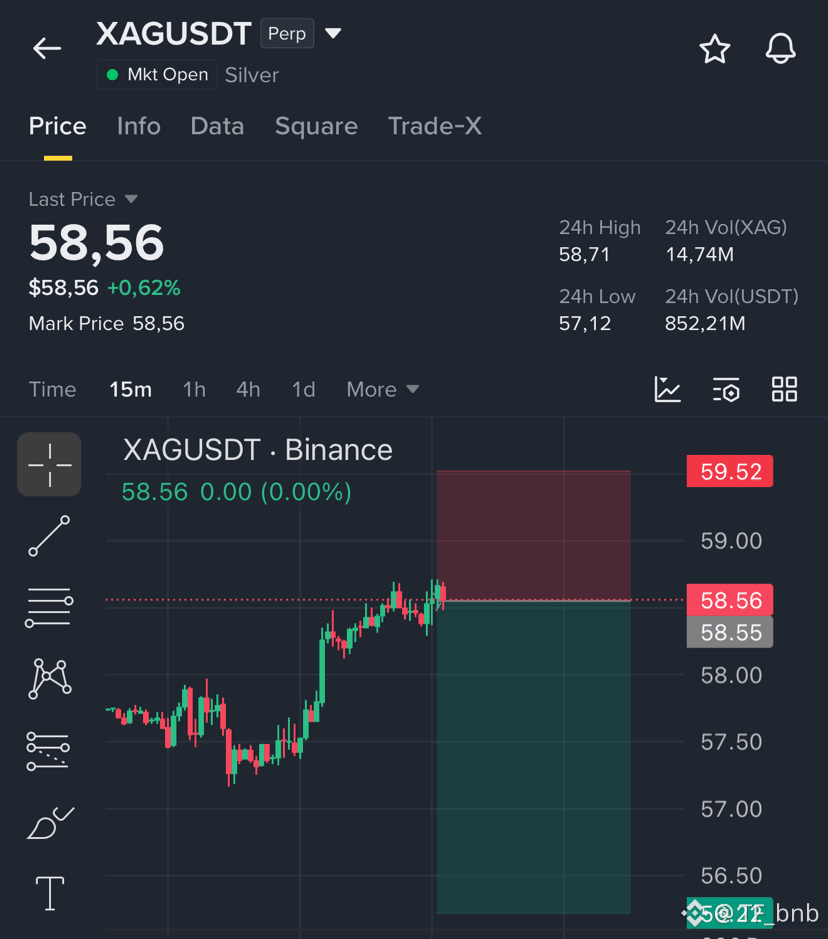
Task: Click the '59.00' price axis label
Action: [731, 541]
